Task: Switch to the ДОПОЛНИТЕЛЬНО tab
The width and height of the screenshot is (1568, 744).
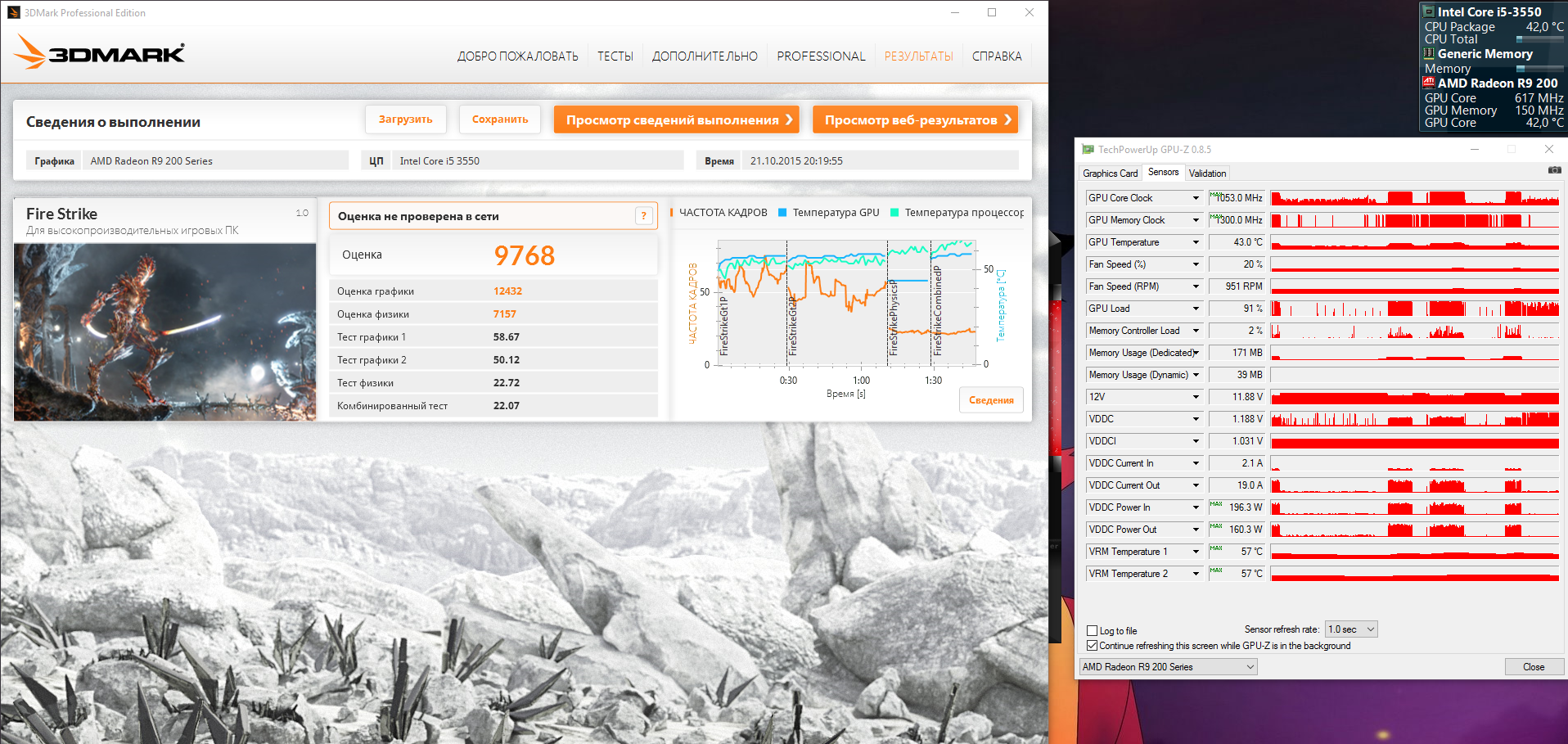Action: click(705, 56)
